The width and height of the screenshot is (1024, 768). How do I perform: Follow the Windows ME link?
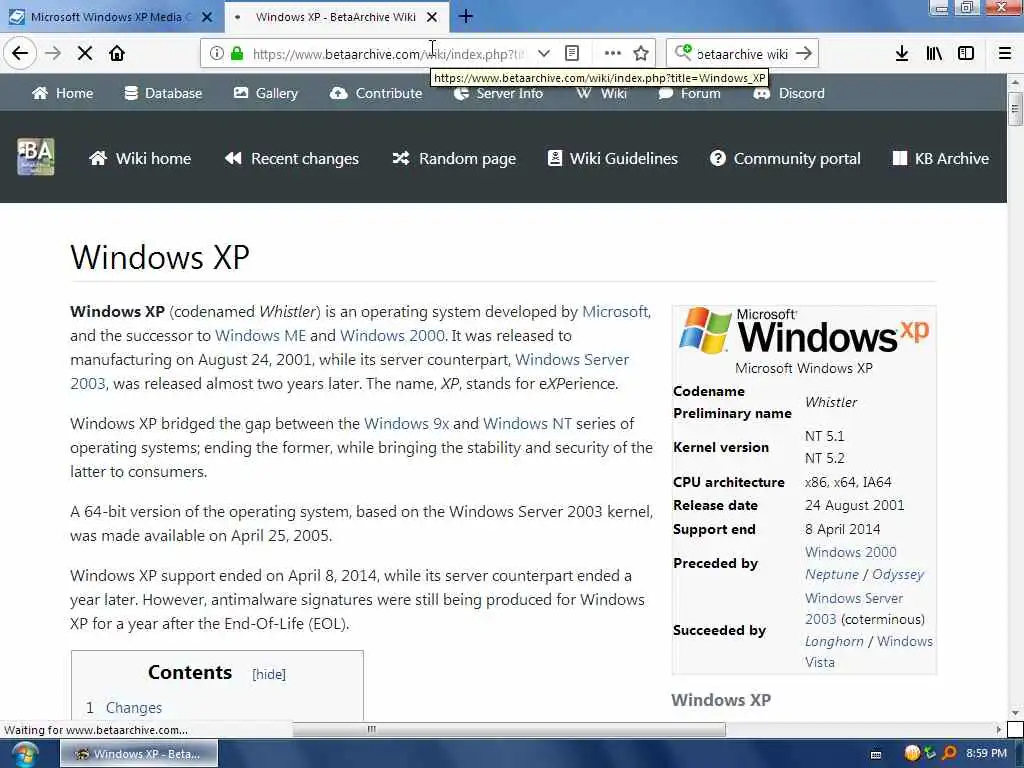coord(260,336)
